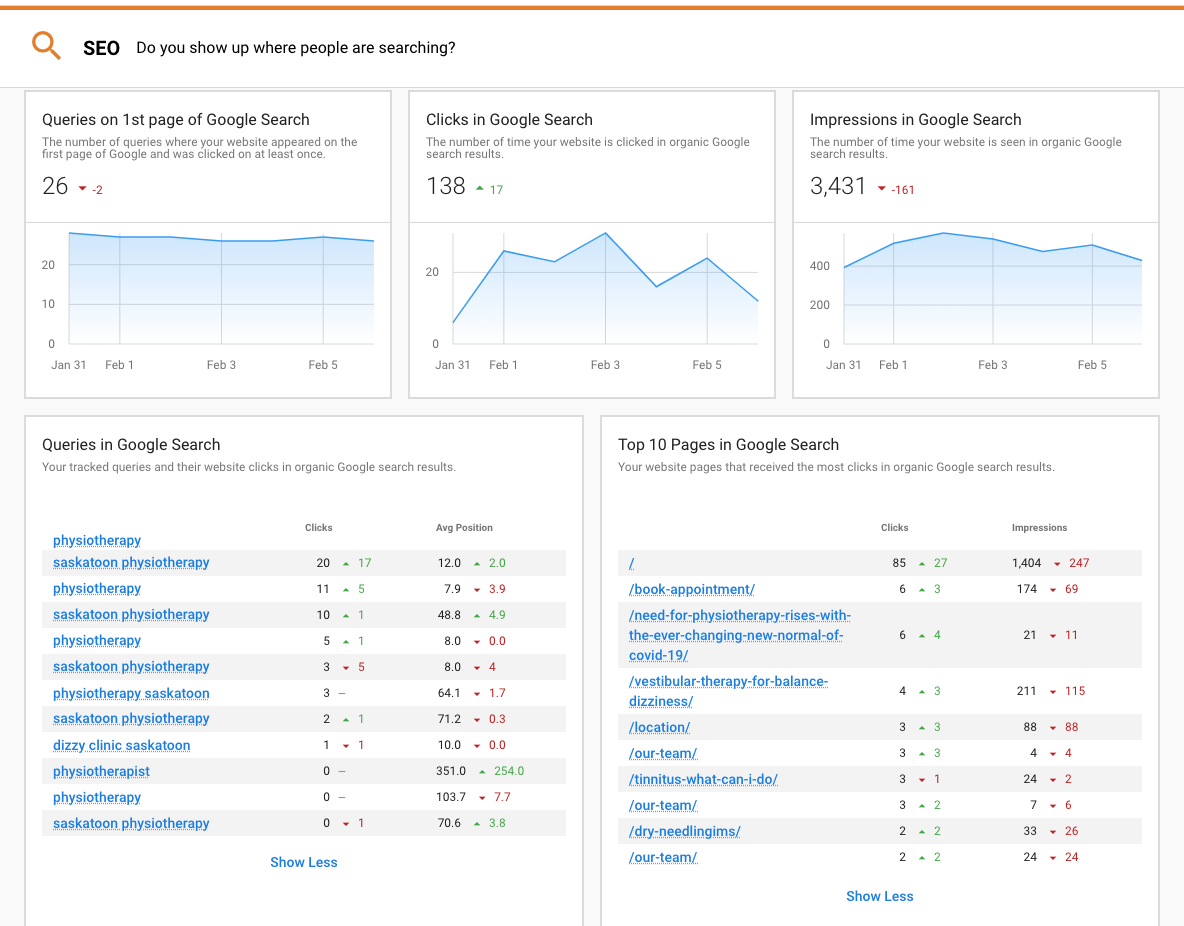Open the /tinnitus-what-can-i-do/ page
Screen dimensions: 1184x926
point(703,779)
